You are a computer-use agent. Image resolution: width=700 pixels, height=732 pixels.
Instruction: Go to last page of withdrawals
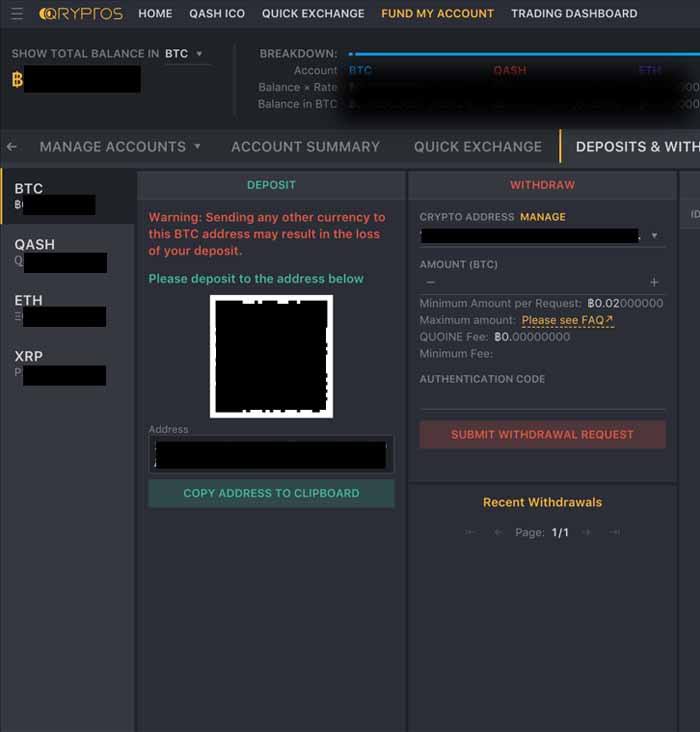point(615,532)
